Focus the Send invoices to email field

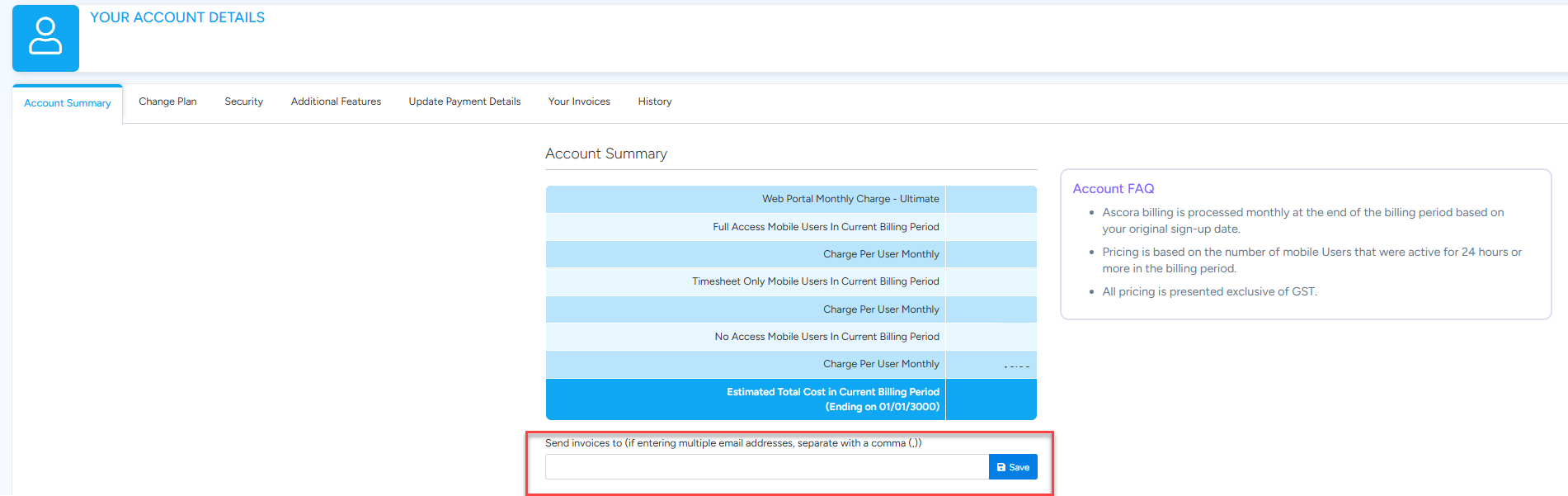click(x=767, y=467)
